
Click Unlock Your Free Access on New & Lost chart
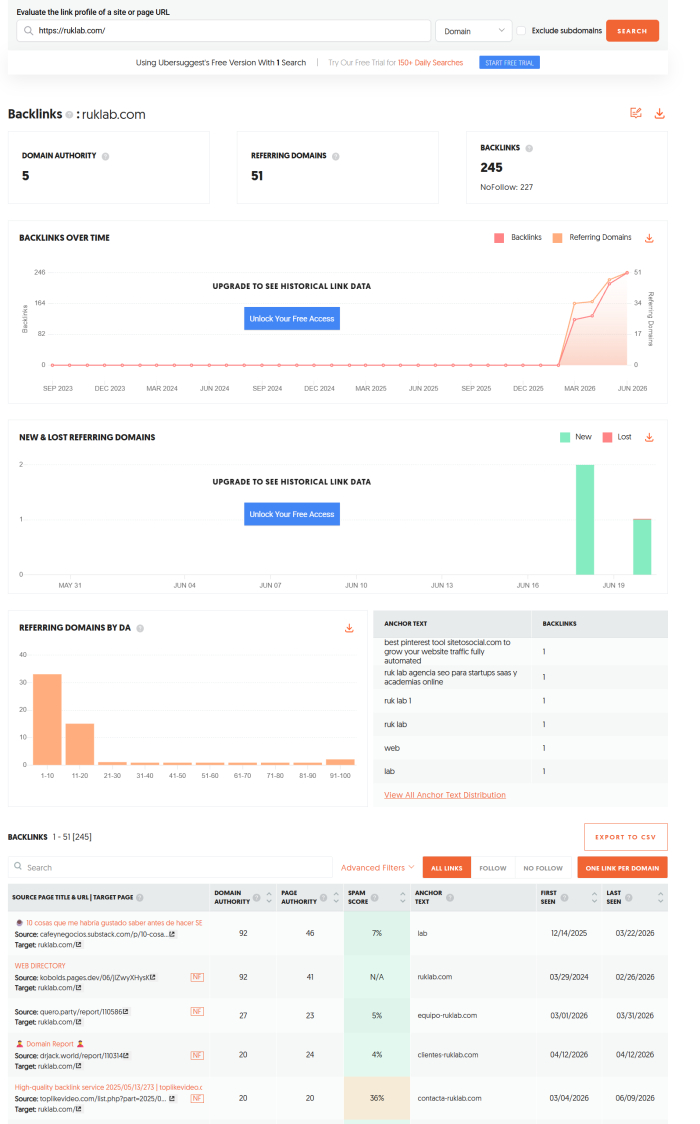pos(292,514)
